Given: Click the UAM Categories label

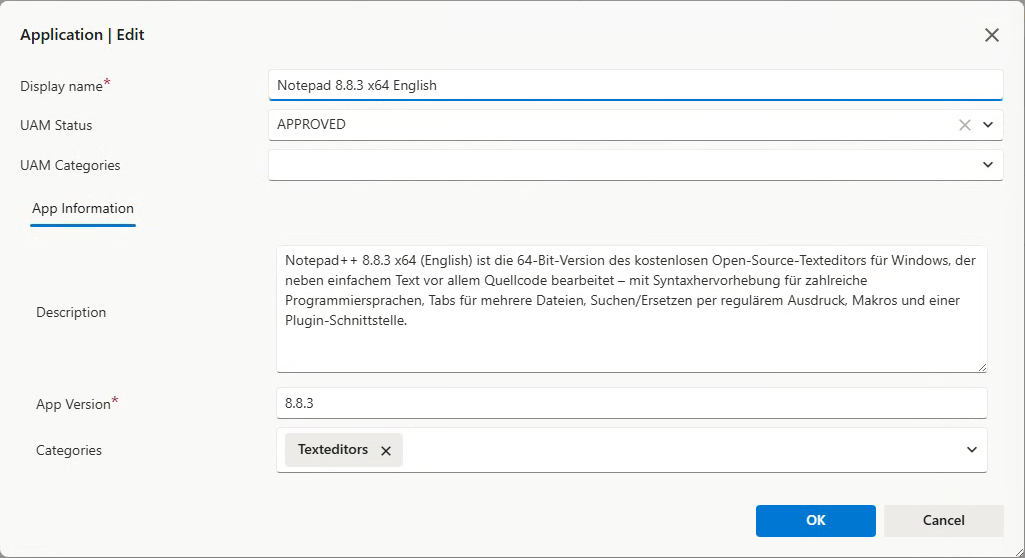Looking at the screenshot, I should [70, 165].
